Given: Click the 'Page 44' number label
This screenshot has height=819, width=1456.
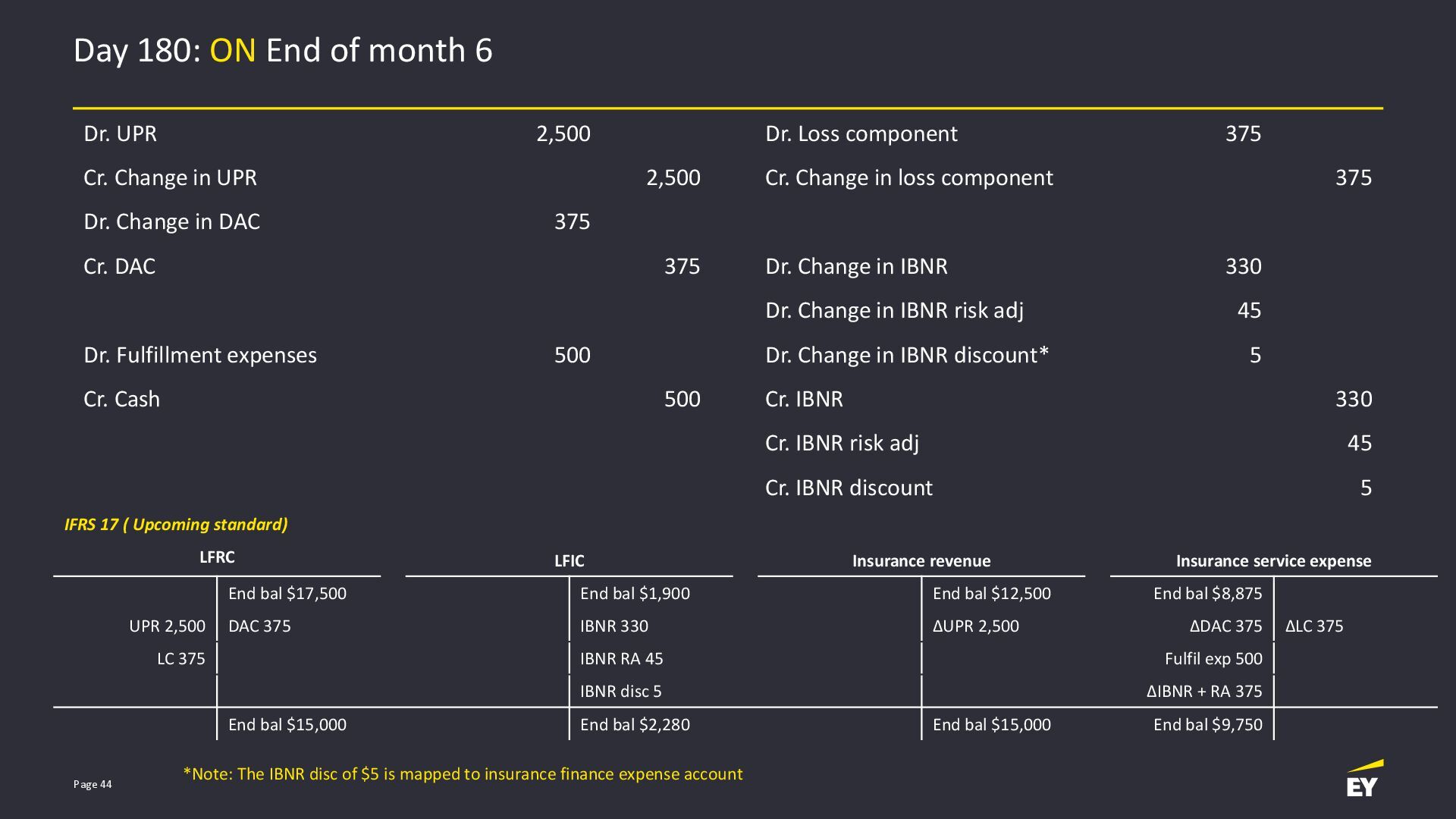Looking at the screenshot, I should 93,784.
